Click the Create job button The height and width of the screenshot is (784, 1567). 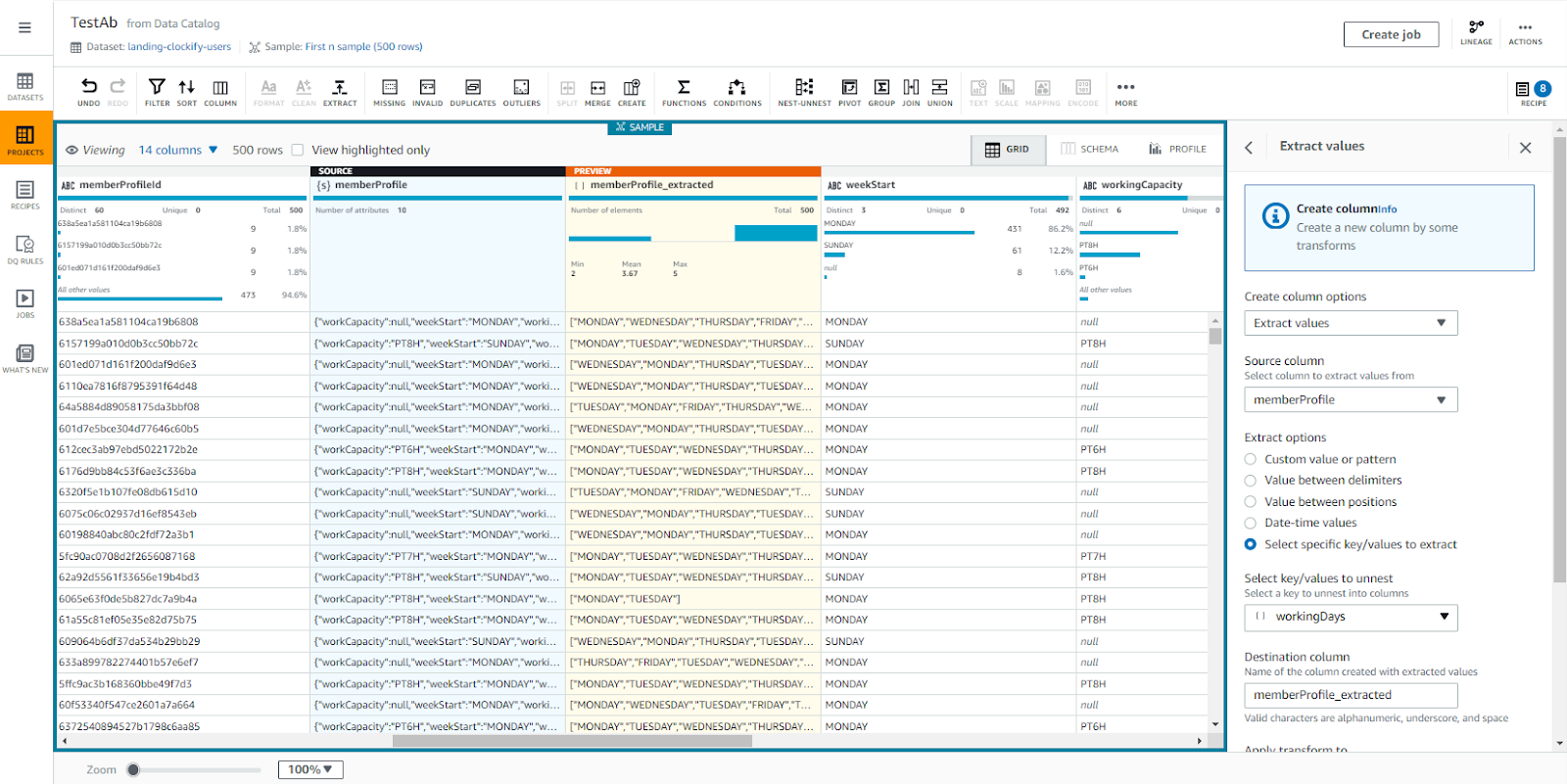click(x=1391, y=34)
